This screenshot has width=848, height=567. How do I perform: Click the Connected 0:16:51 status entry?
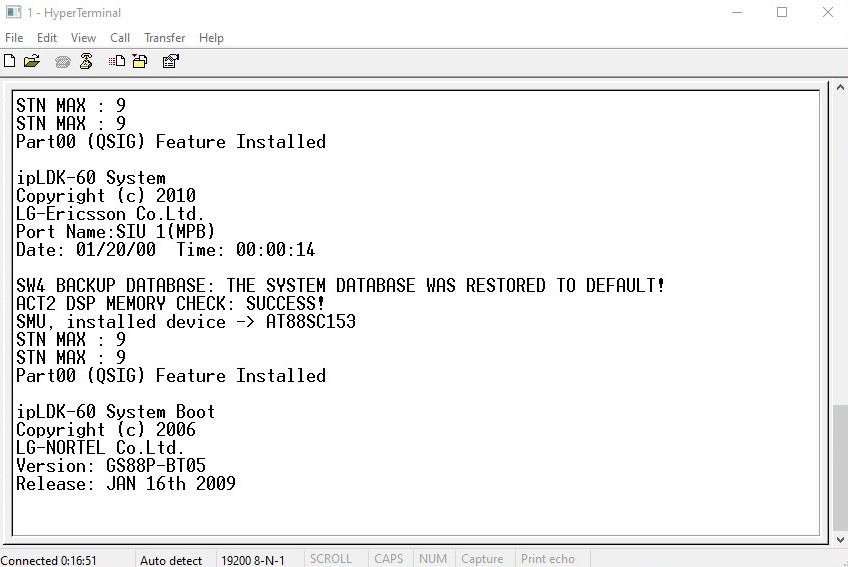[x=49, y=560]
